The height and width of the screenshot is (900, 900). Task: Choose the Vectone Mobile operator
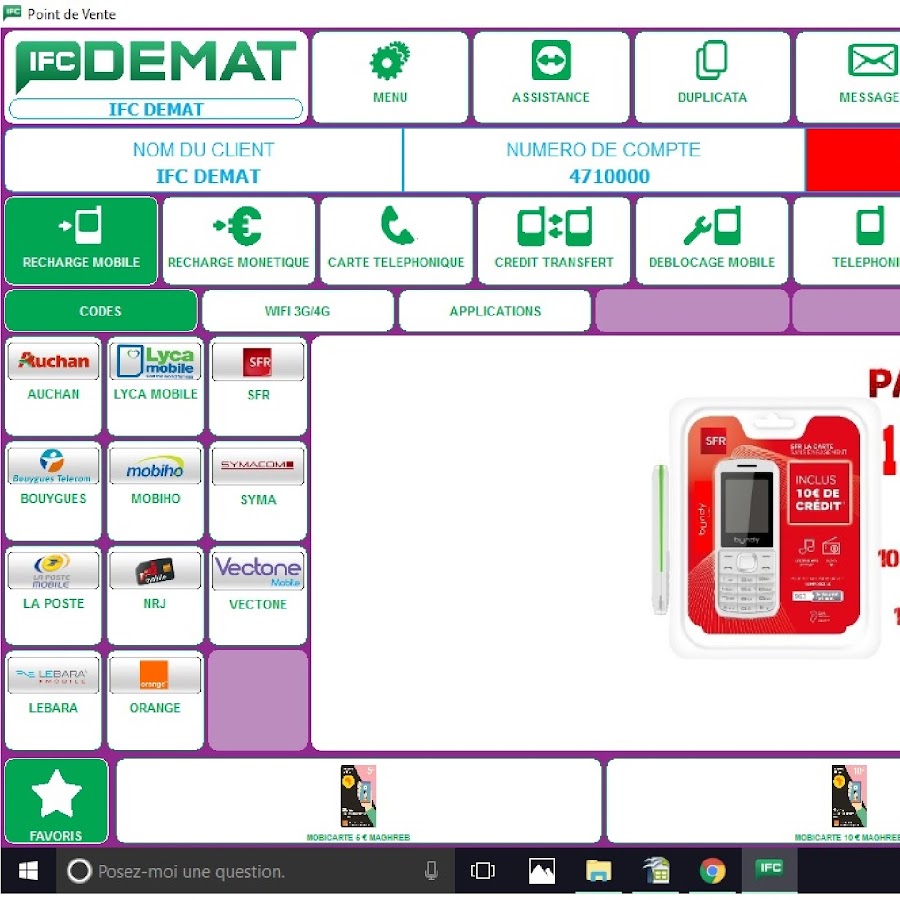[258, 596]
